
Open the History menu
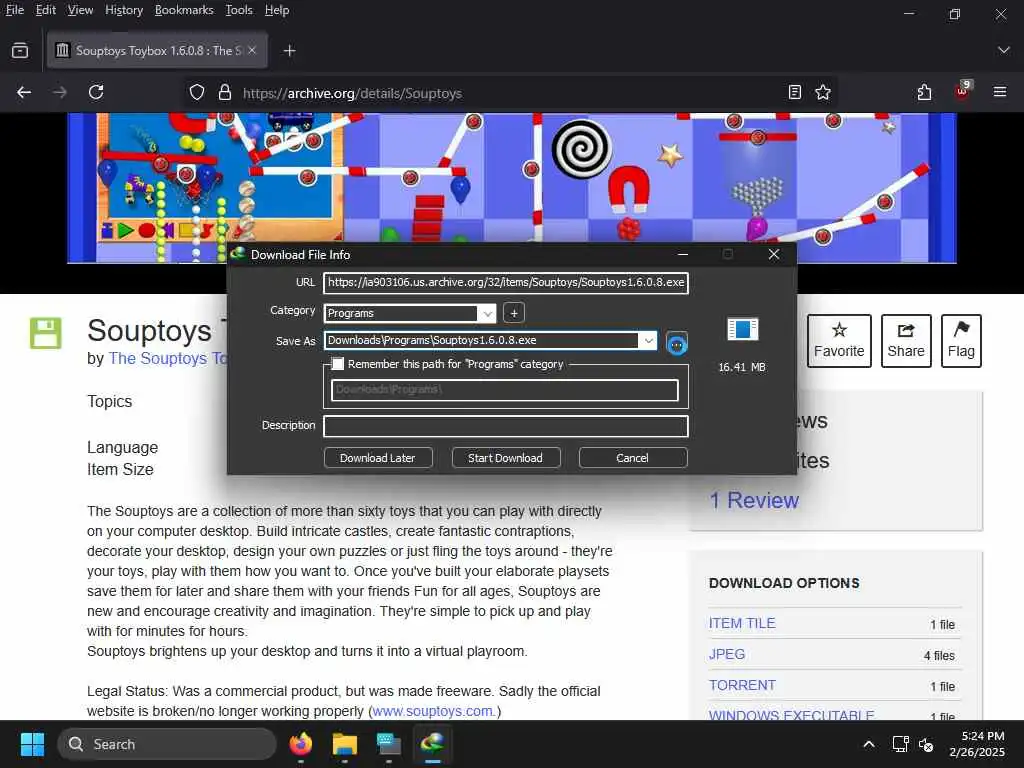tap(124, 10)
